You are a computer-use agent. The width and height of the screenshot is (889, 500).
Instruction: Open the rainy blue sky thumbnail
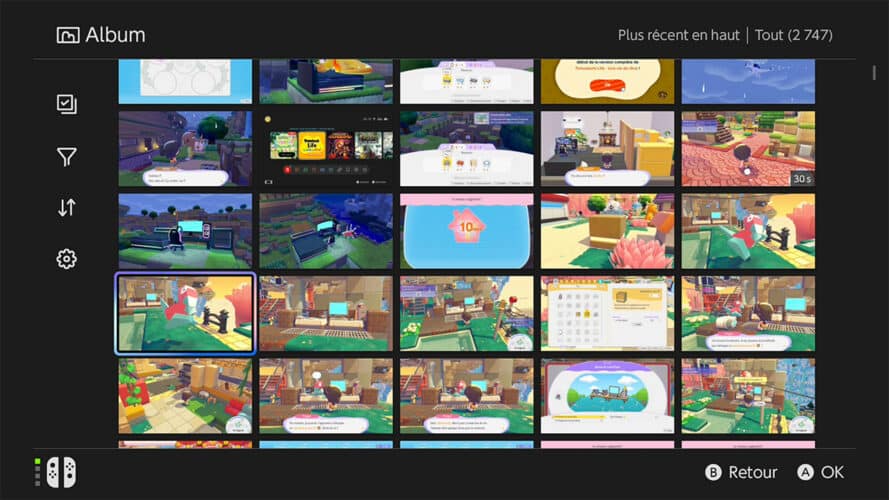point(748,81)
